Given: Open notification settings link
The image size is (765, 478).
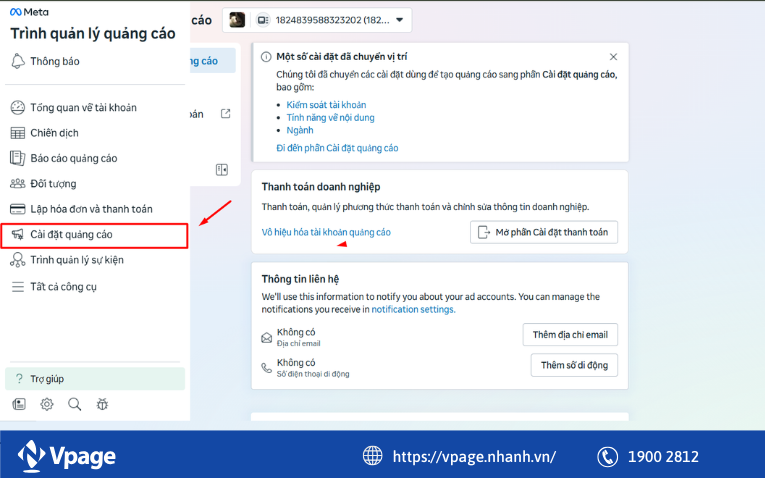Looking at the screenshot, I should click(x=413, y=309).
